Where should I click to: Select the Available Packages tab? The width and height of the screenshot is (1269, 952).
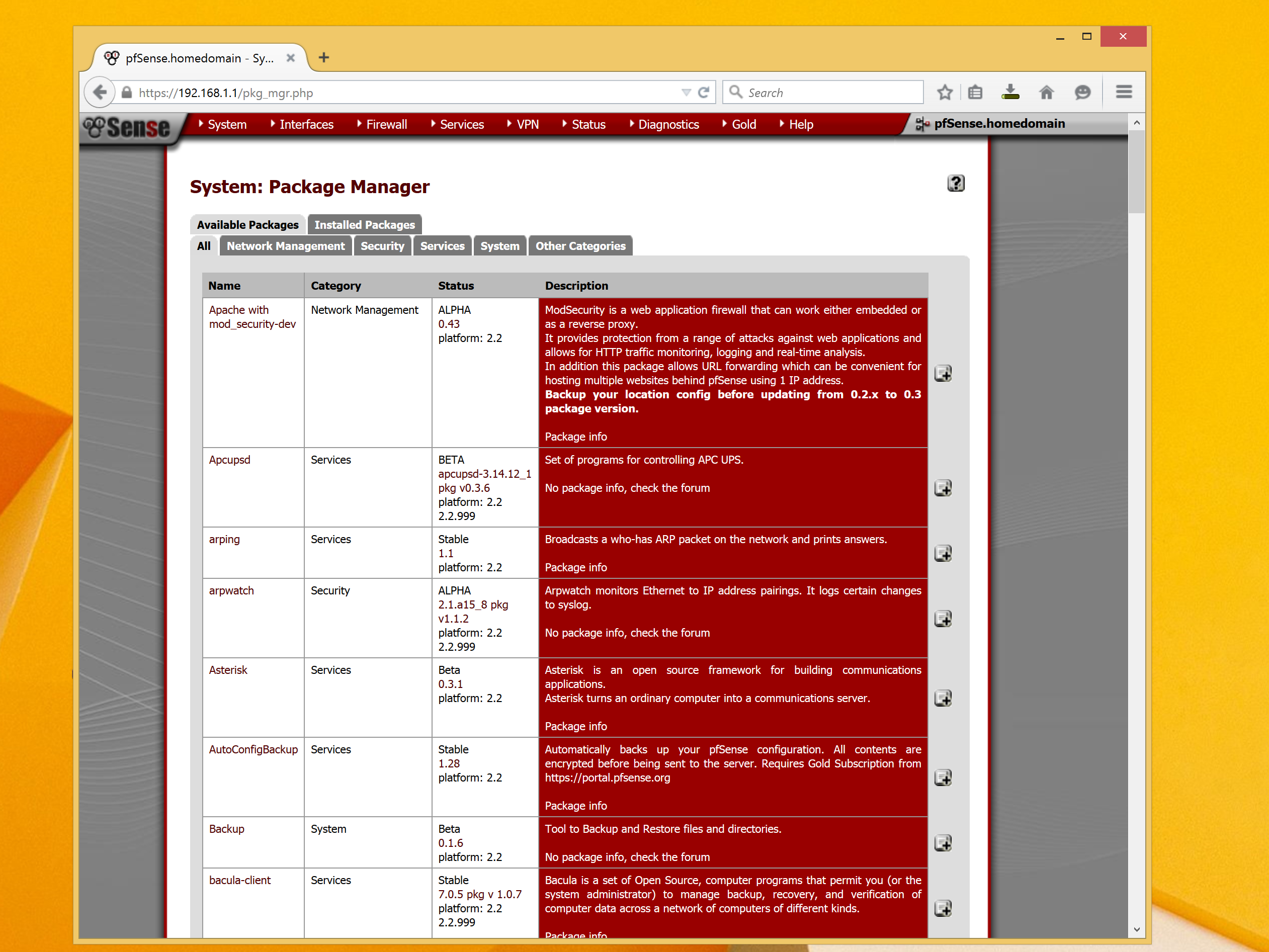coord(247,225)
